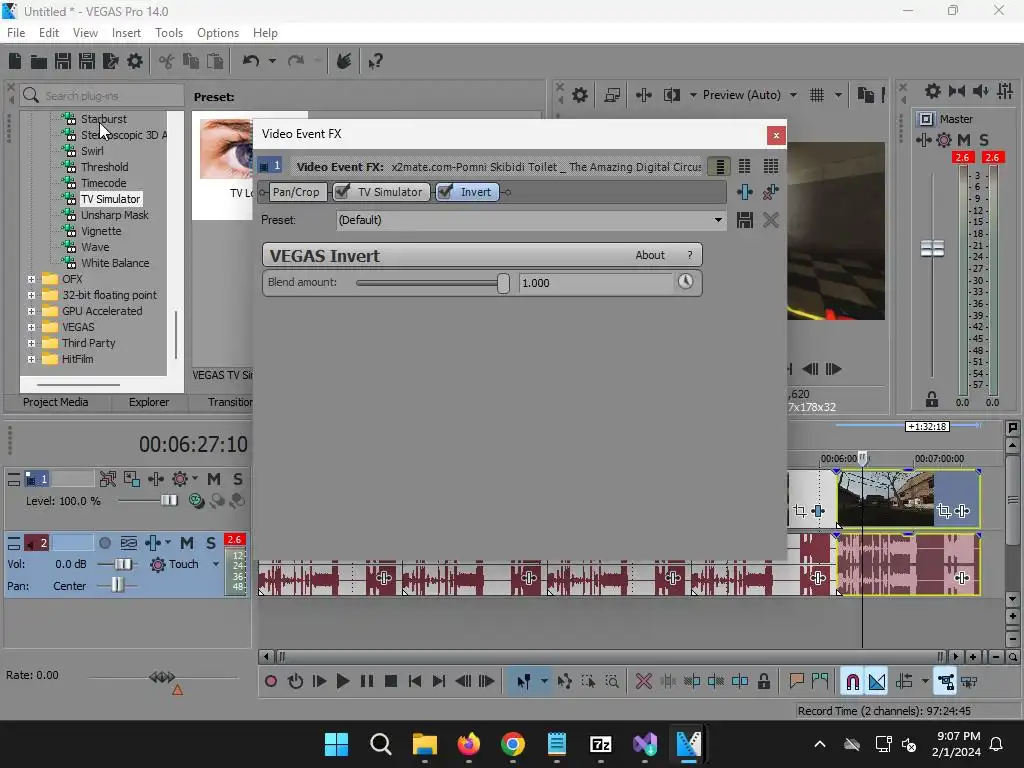This screenshot has width=1024, height=768.
Task: Open the Invert plug-in help question mark
Action: pyautogui.click(x=690, y=255)
